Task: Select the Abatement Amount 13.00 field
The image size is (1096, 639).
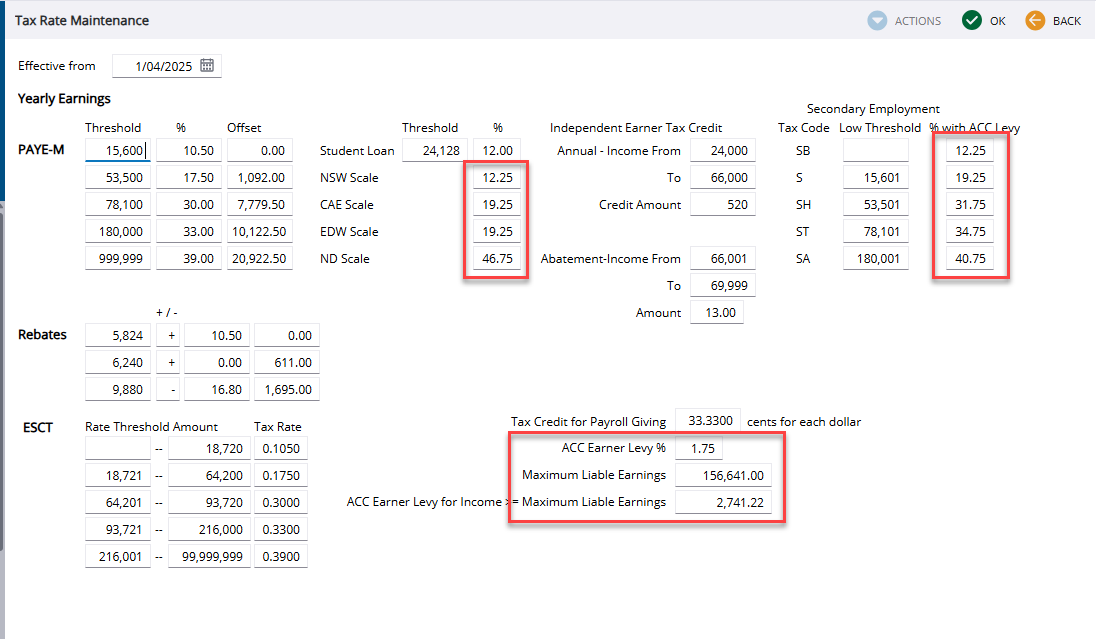Action: (716, 313)
